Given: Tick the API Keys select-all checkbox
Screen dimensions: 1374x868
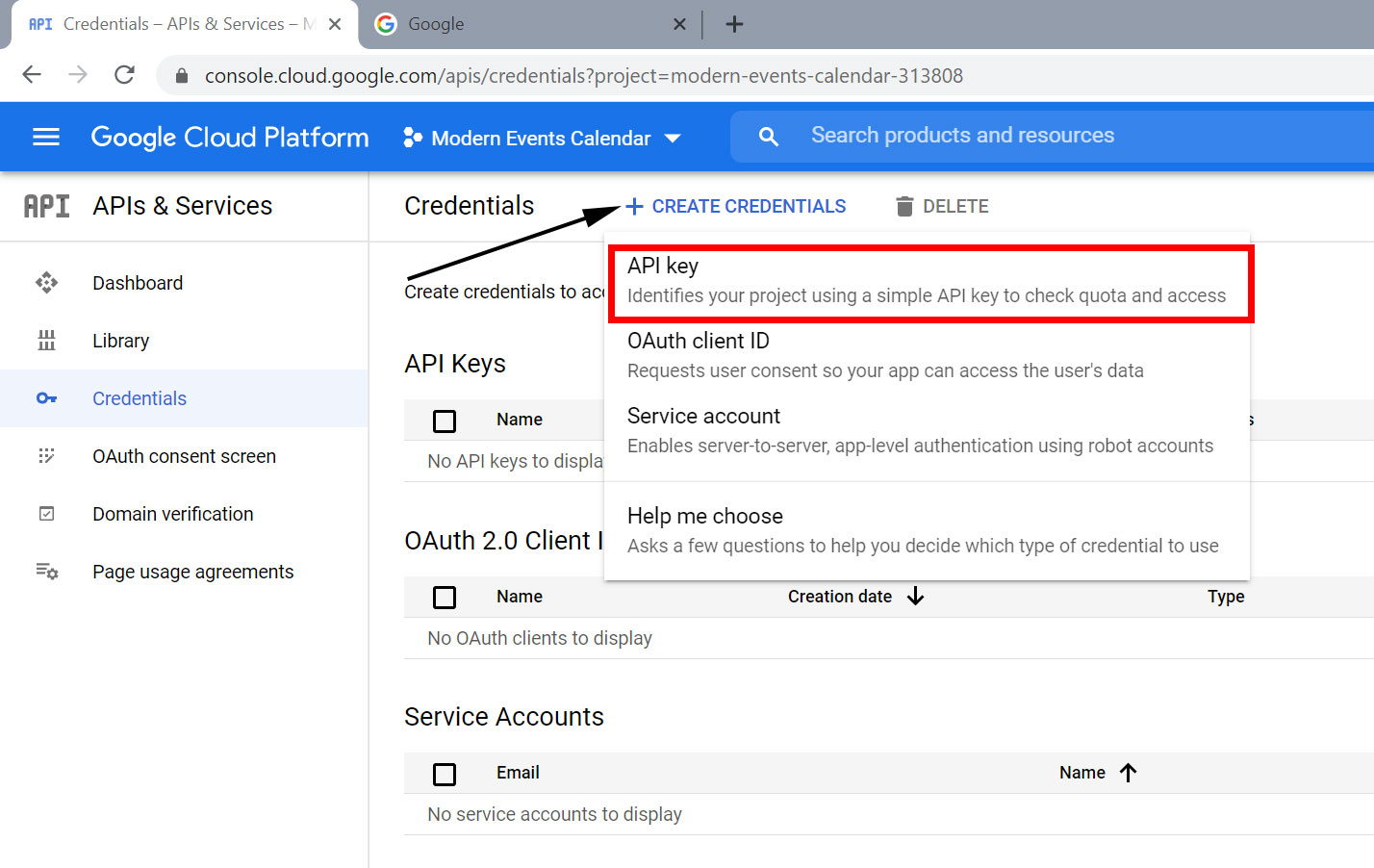Looking at the screenshot, I should [445, 421].
